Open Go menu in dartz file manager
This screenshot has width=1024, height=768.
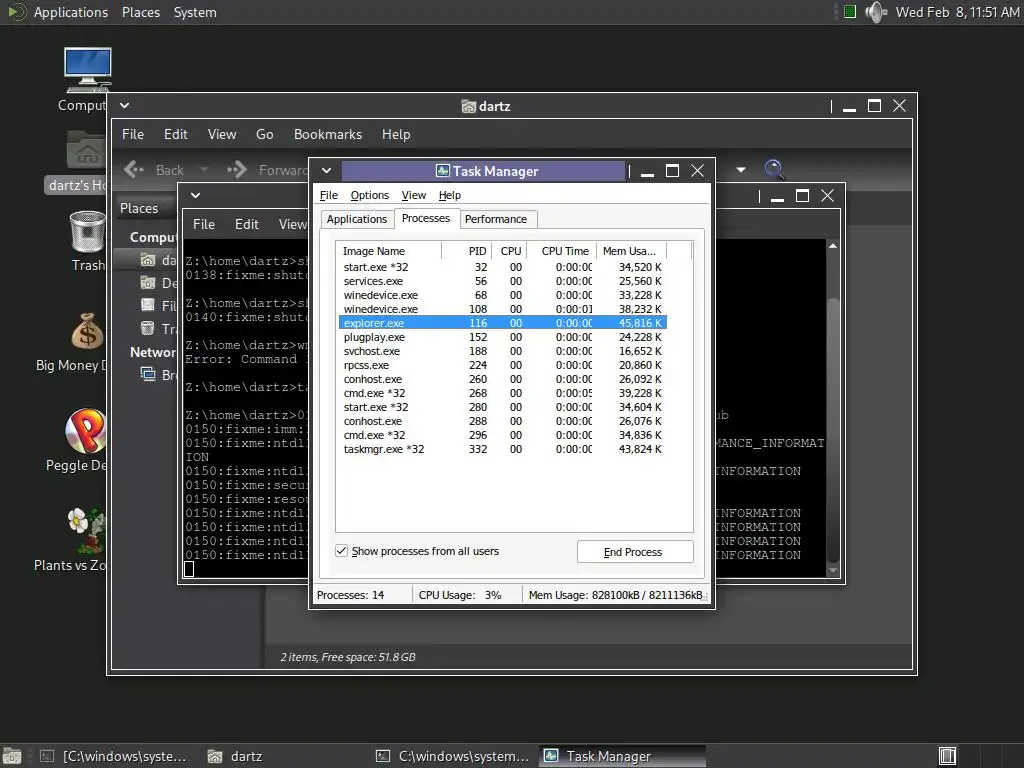(264, 134)
